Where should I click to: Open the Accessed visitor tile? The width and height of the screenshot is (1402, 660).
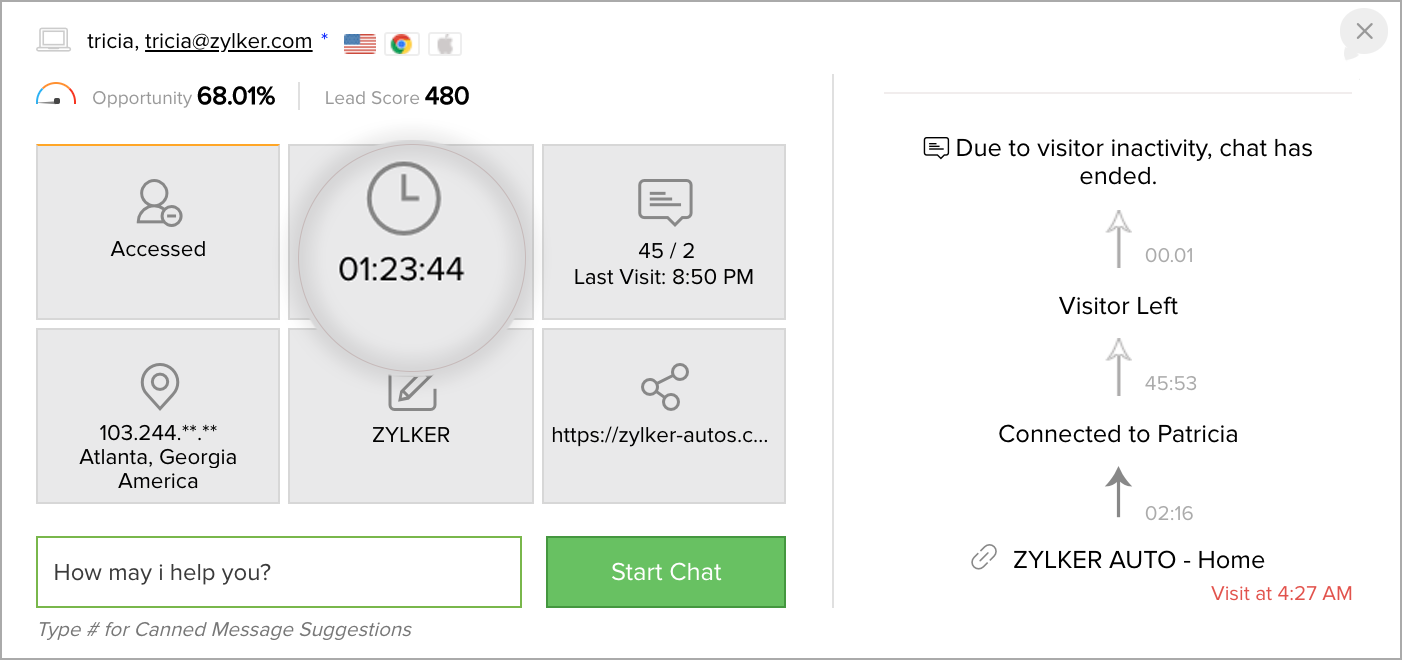coord(158,232)
